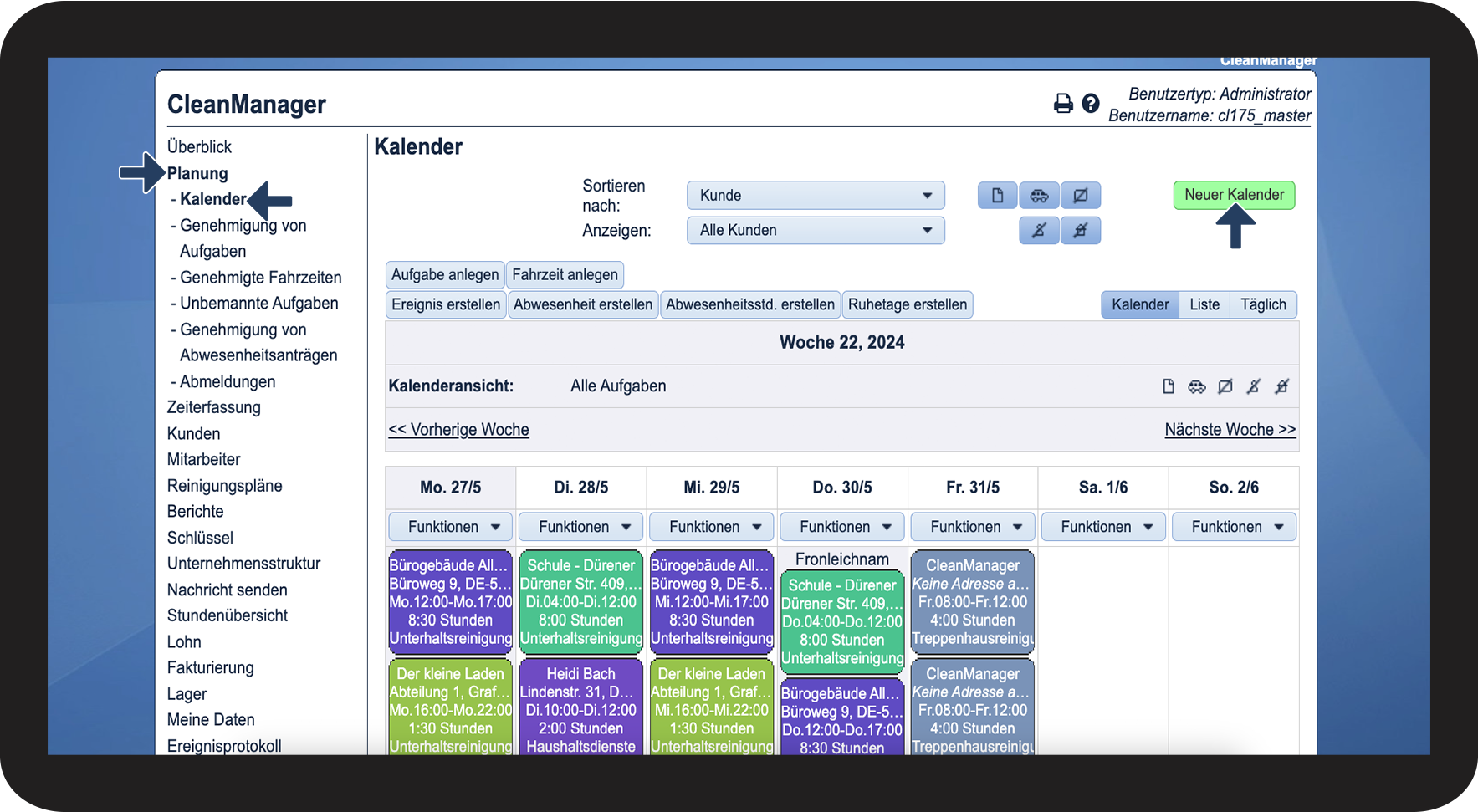Click the printer icon in header
The height and width of the screenshot is (812, 1478).
[x=1062, y=103]
